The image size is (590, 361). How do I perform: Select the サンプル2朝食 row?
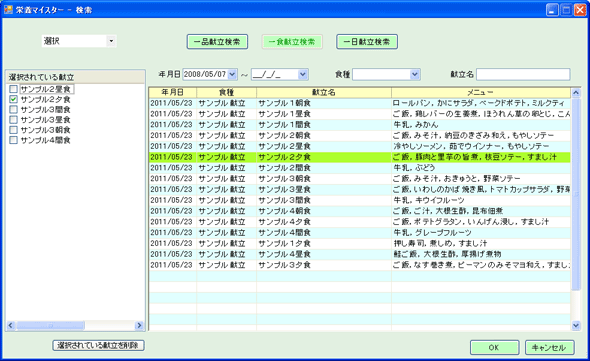coord(360,136)
